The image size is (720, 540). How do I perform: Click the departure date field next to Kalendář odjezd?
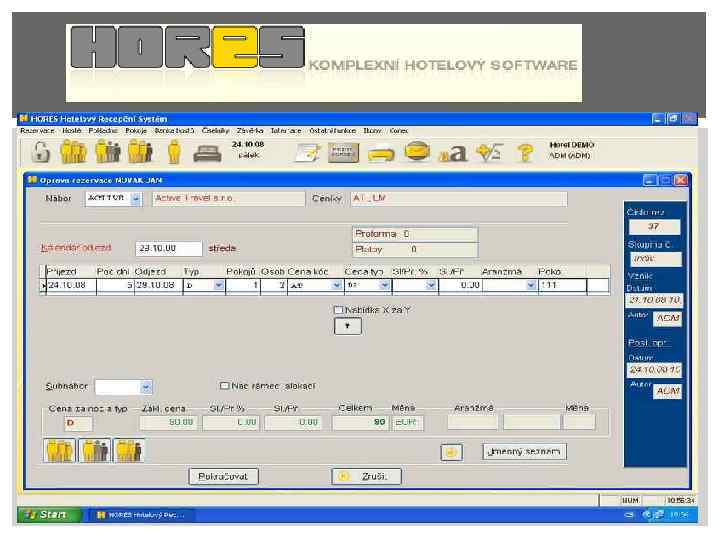(x=169, y=248)
